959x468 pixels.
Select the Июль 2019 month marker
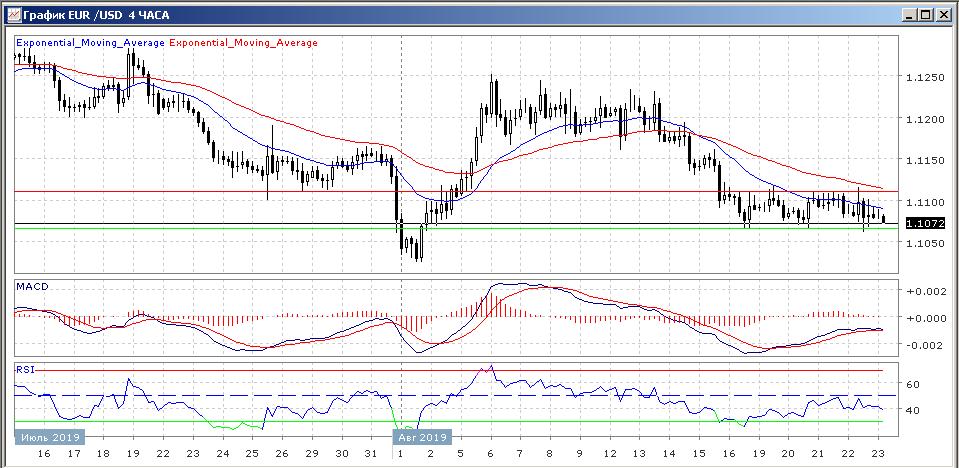49,437
